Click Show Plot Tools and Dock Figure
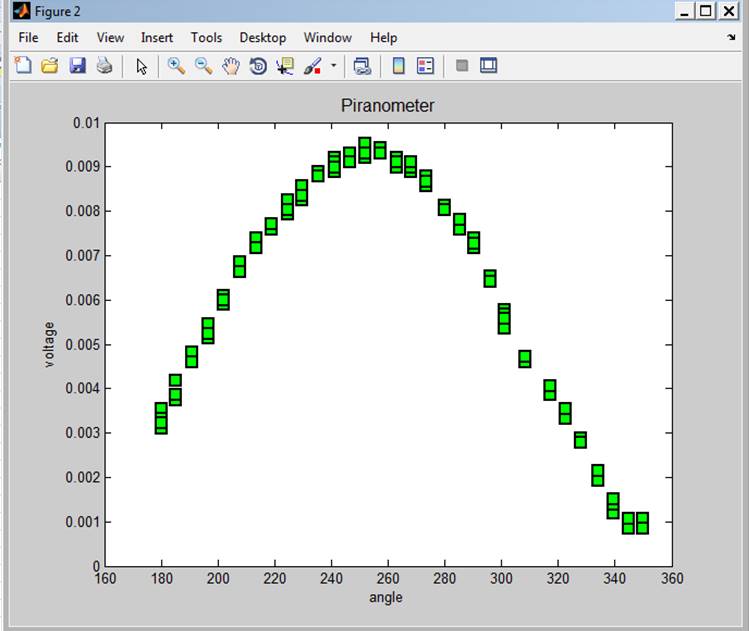The height and width of the screenshot is (631, 749). pyautogui.click(x=489, y=66)
